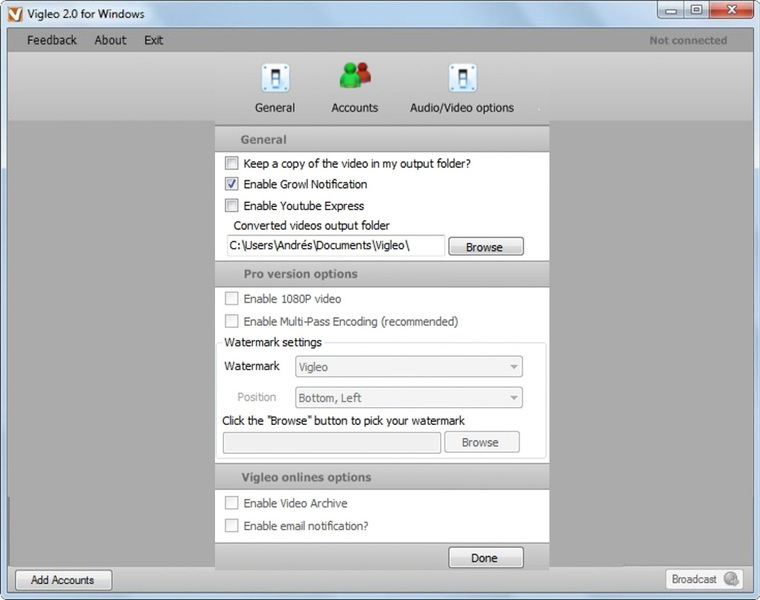760x600 pixels.
Task: Open the Accounts people icon
Action: 355,76
